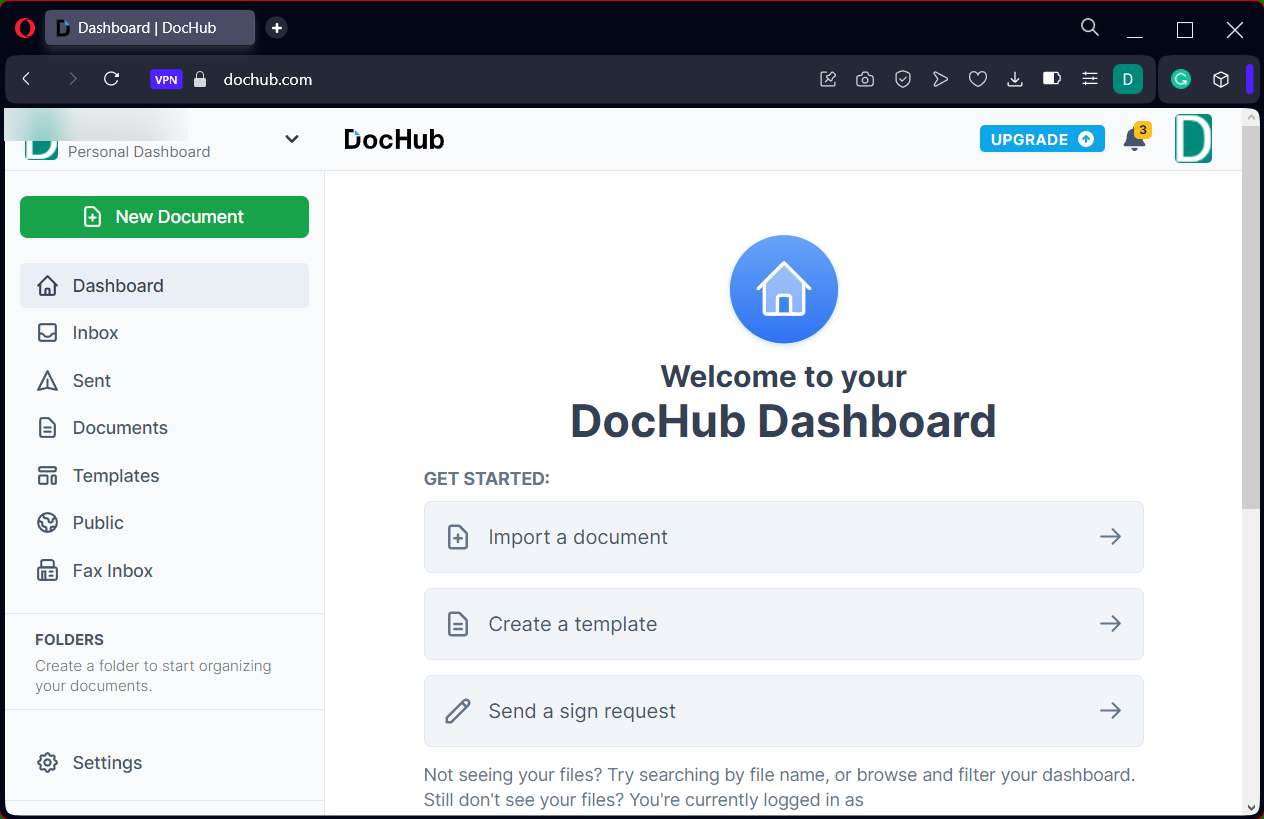The width and height of the screenshot is (1264, 819).
Task: Click the DocHub logo
Action: pyautogui.click(x=394, y=139)
